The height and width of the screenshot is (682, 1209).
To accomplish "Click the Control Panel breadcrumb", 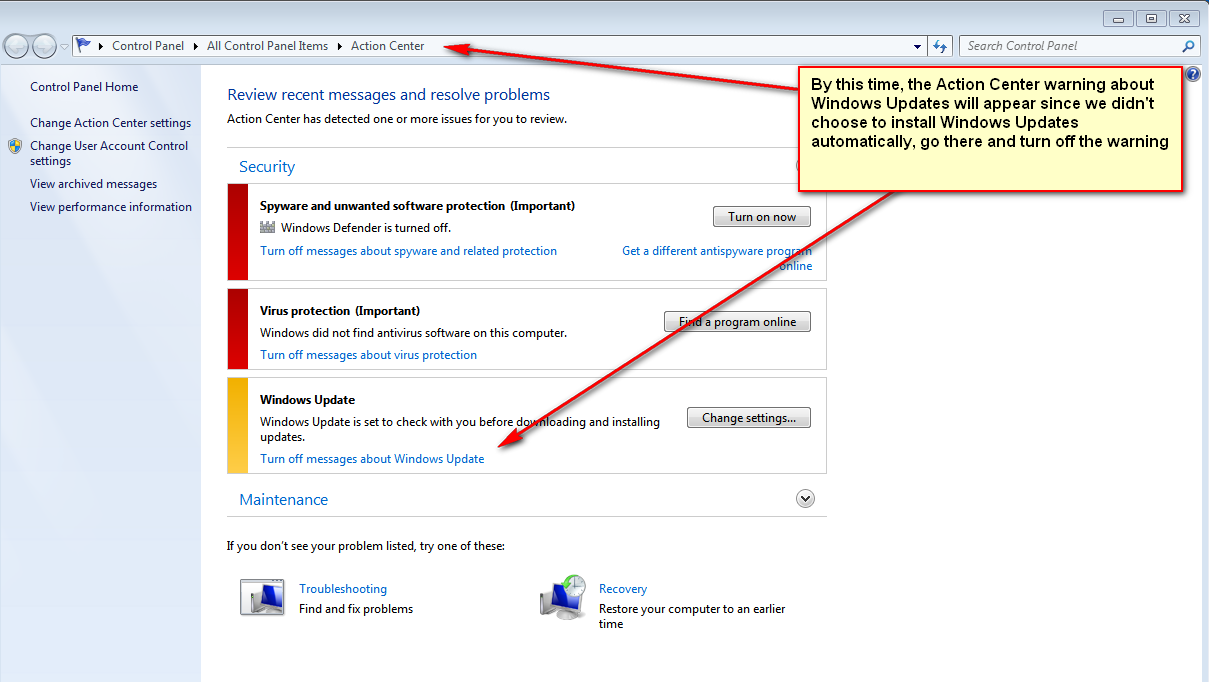I will (148, 46).
